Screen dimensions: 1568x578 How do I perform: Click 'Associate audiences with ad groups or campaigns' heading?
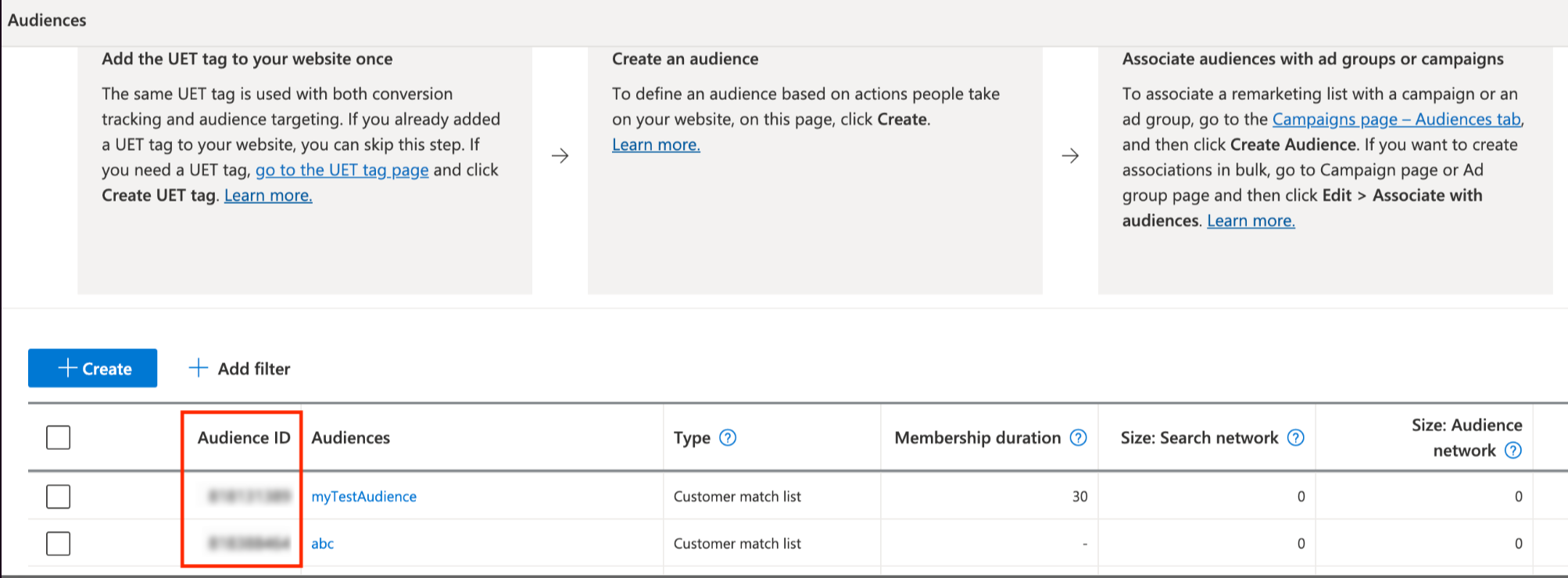tap(1312, 59)
